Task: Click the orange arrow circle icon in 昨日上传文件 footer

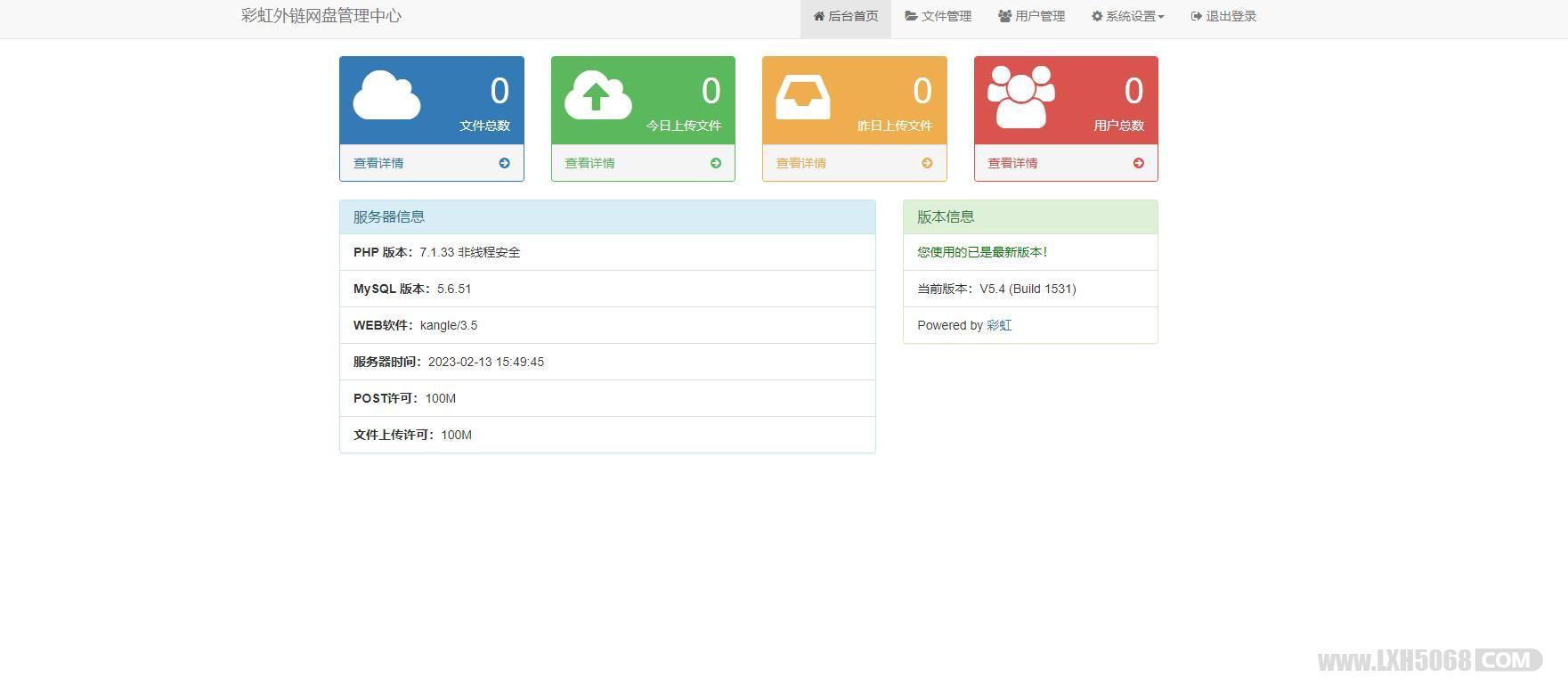Action: [927, 163]
